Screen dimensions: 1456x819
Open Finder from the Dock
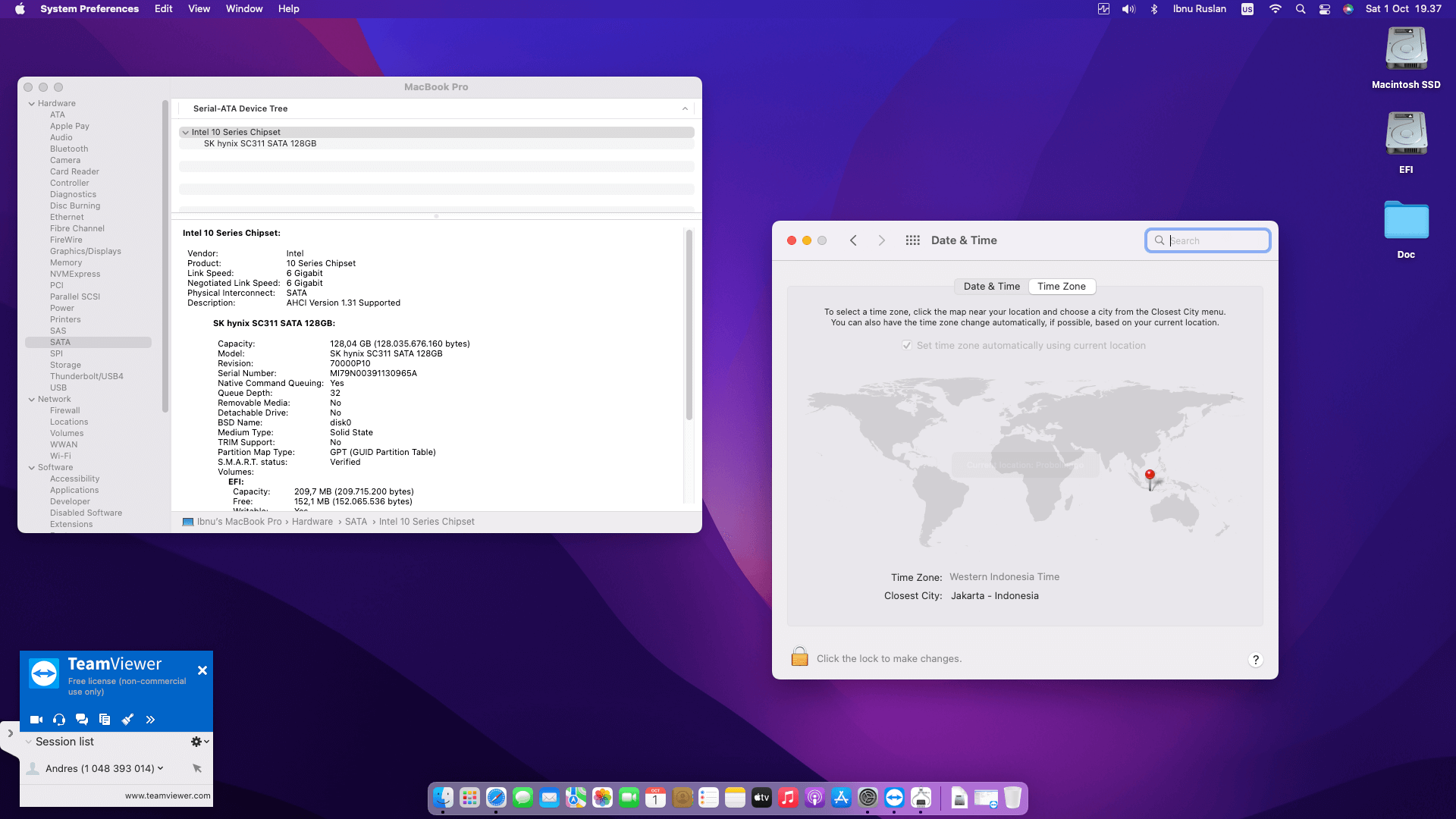[443, 798]
